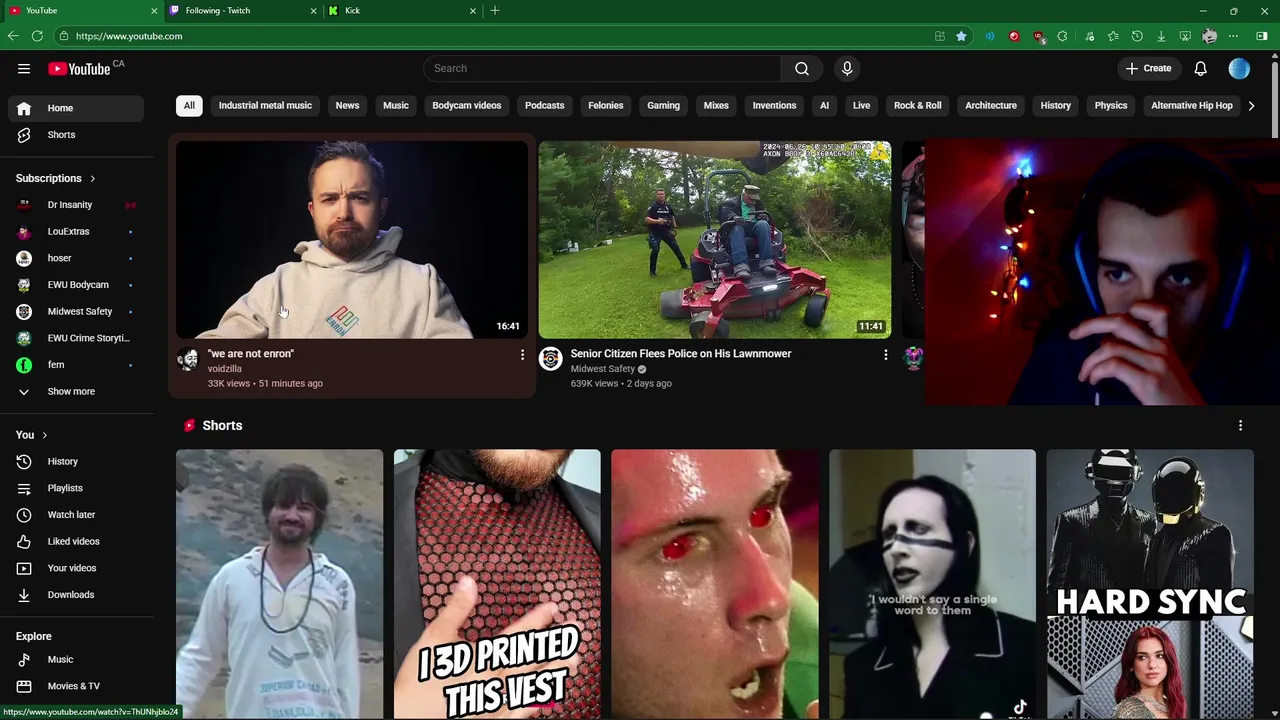Expand the You section arrow
The height and width of the screenshot is (720, 1280).
[x=45, y=435]
